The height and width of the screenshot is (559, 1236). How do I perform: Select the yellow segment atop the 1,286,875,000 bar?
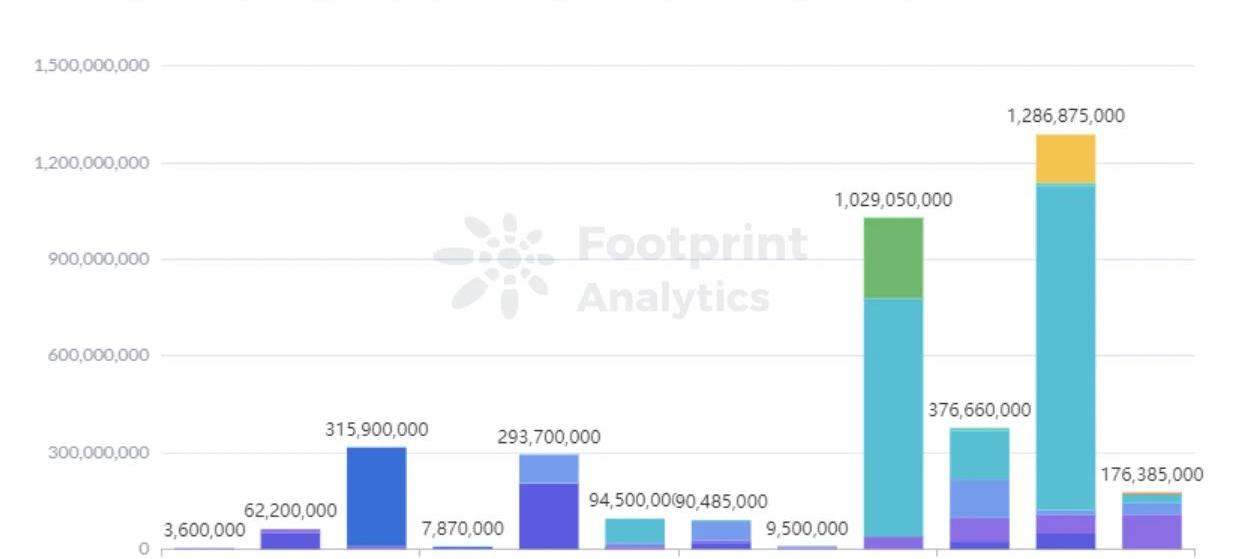coord(1065,158)
